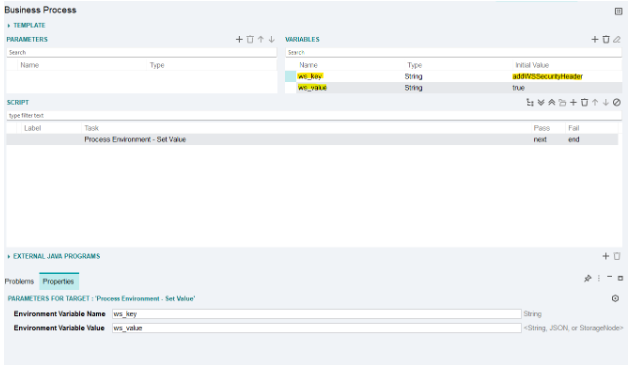
Task: Click the folder icon in the Script toolbar
Action: pyautogui.click(x=562, y=103)
